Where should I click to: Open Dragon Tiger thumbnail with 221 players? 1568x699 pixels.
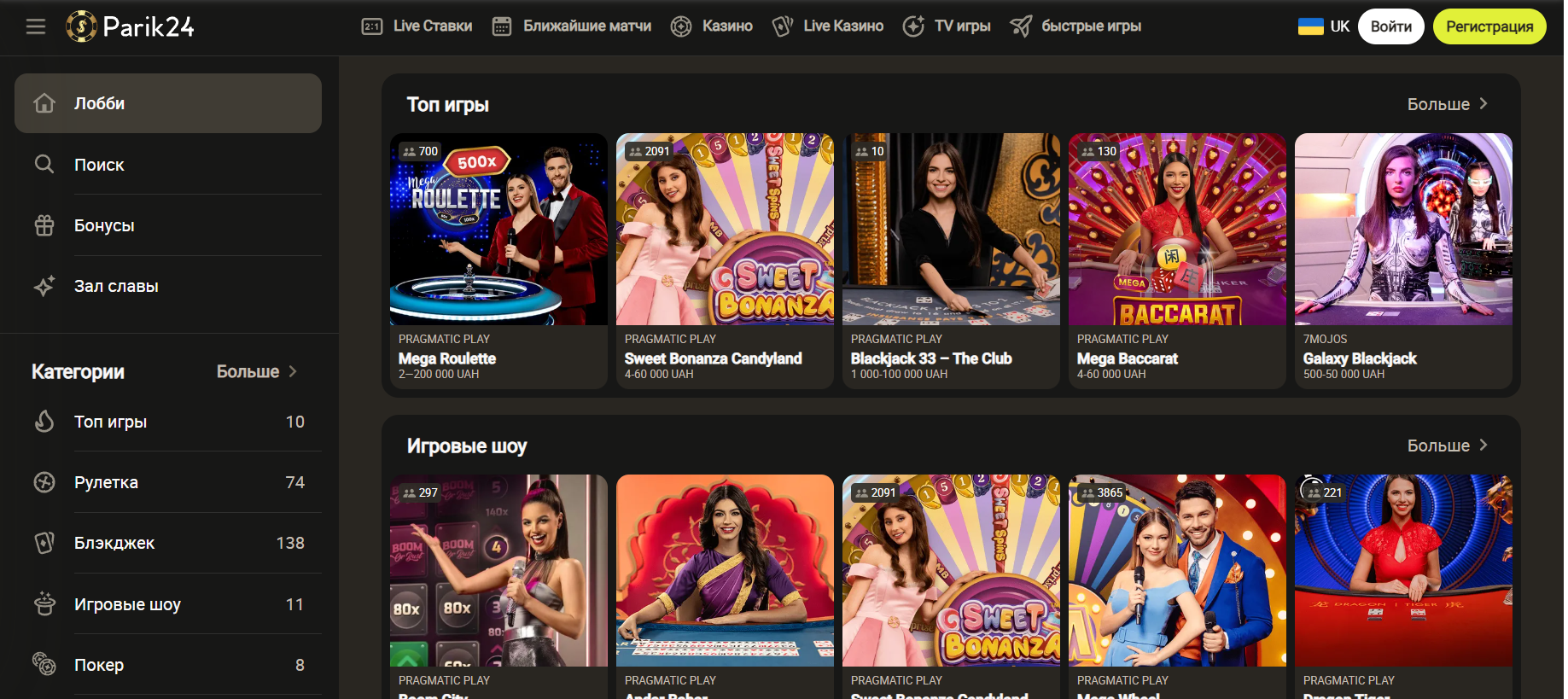point(1403,570)
